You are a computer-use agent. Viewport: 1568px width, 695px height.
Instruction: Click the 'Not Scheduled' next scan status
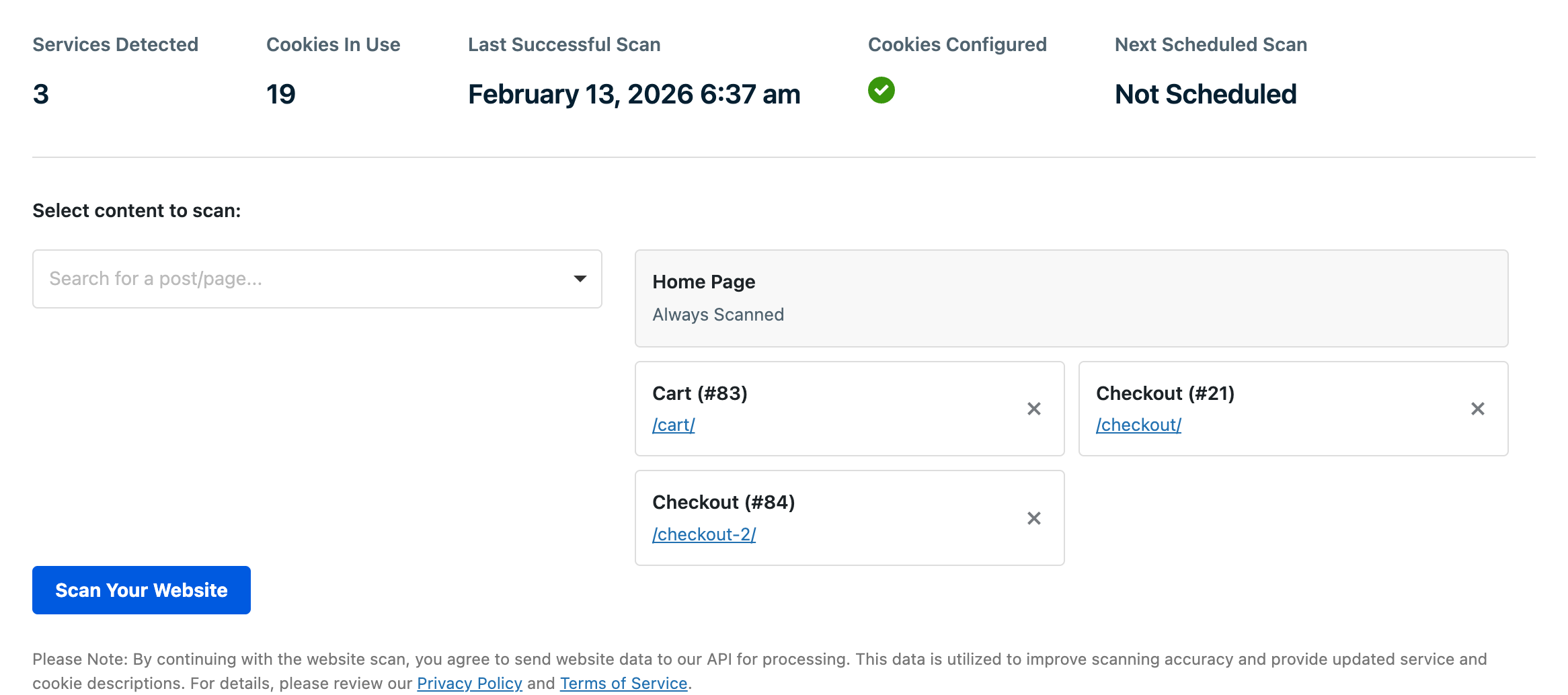click(x=1205, y=94)
